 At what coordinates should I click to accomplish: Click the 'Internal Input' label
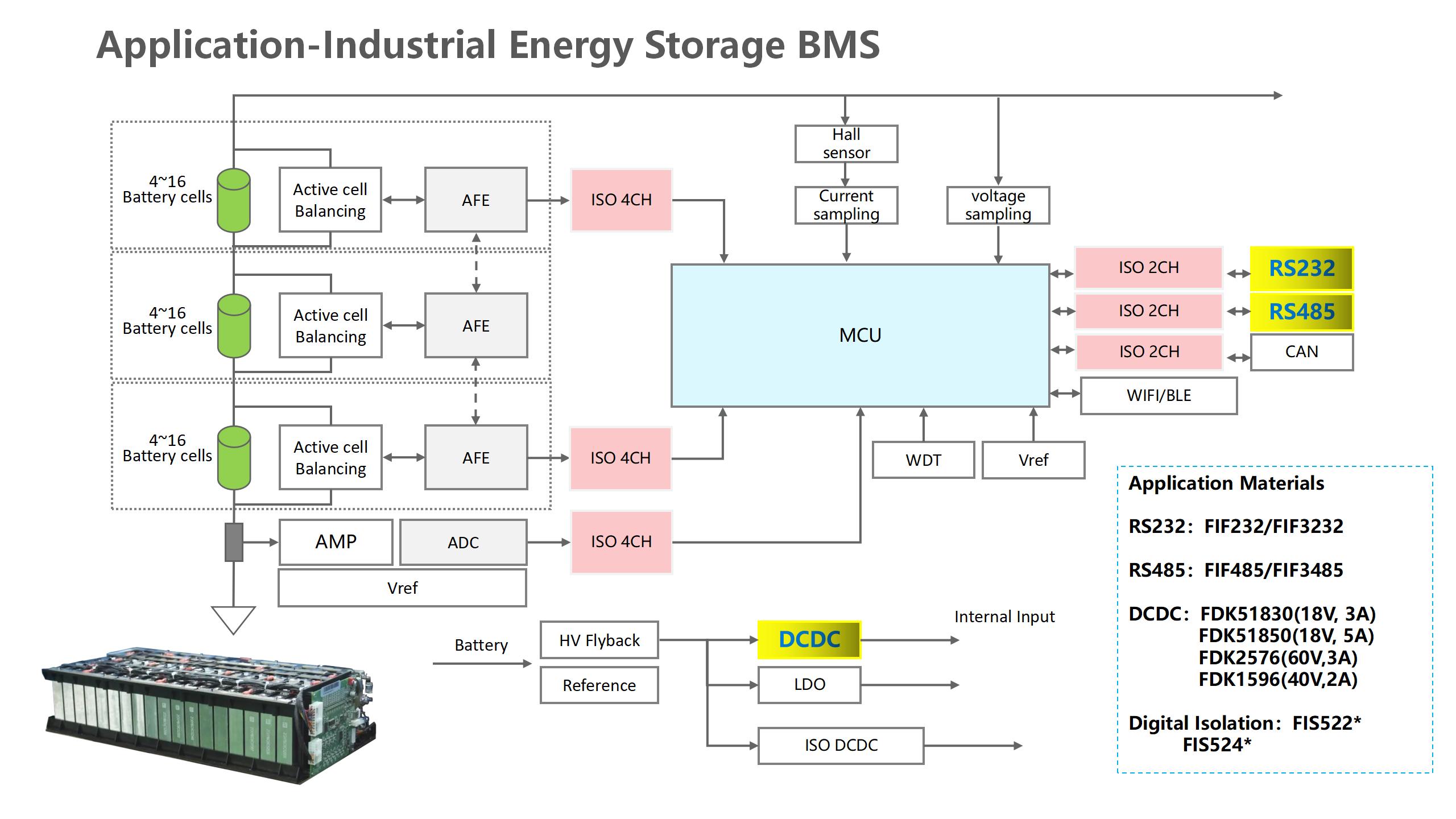click(1004, 617)
